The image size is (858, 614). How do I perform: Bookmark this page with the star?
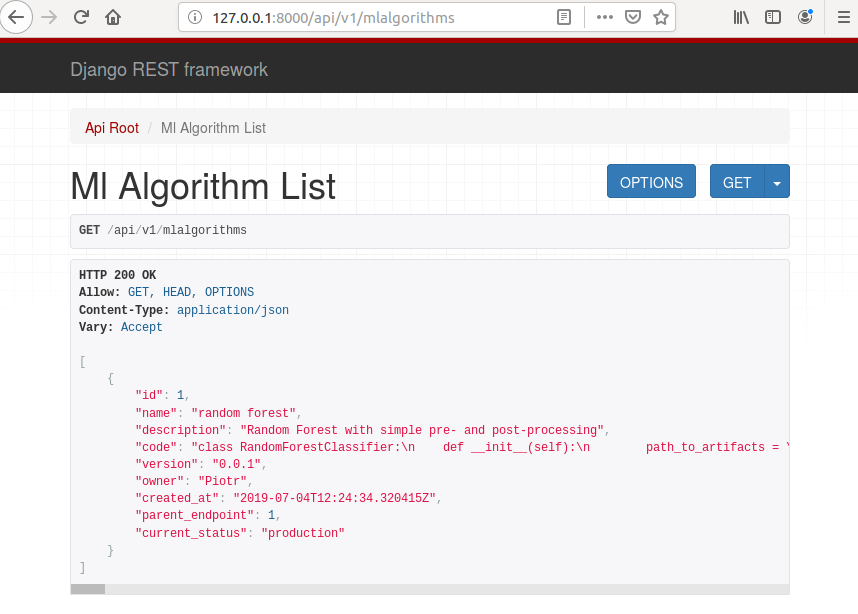click(x=660, y=17)
